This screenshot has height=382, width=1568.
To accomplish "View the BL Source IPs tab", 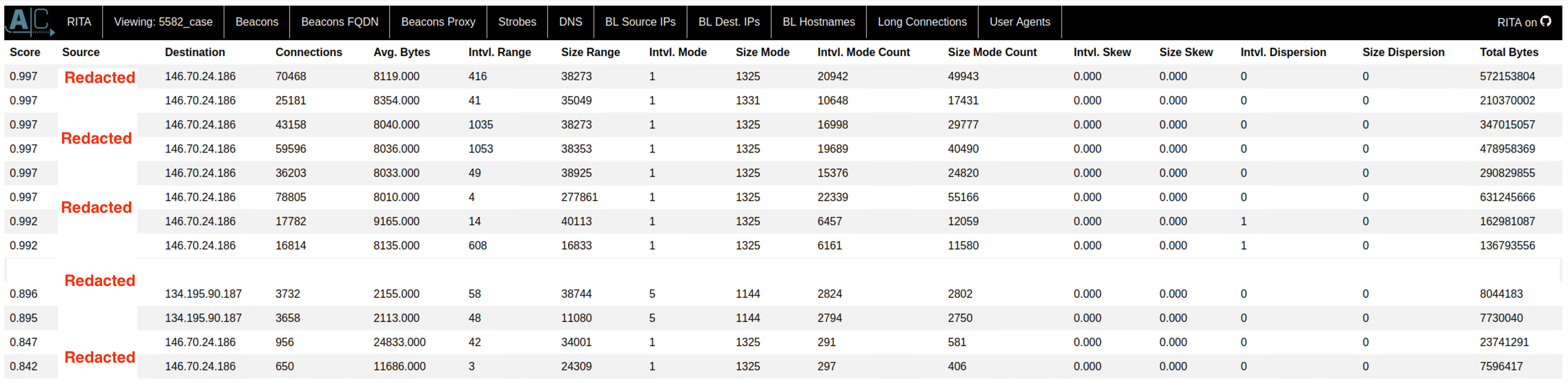I will 640,22.
